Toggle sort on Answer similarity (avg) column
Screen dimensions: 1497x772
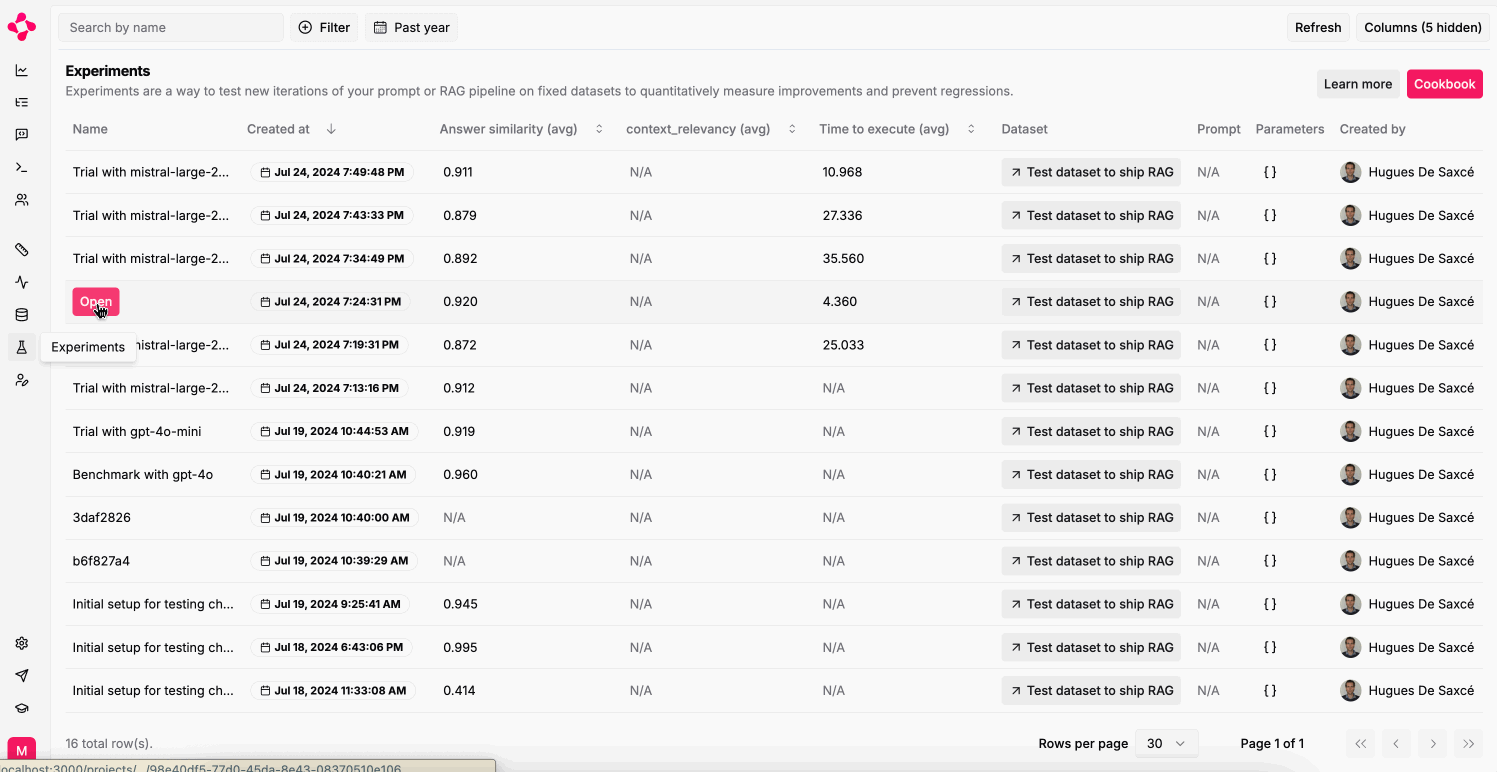pyautogui.click(x=599, y=129)
